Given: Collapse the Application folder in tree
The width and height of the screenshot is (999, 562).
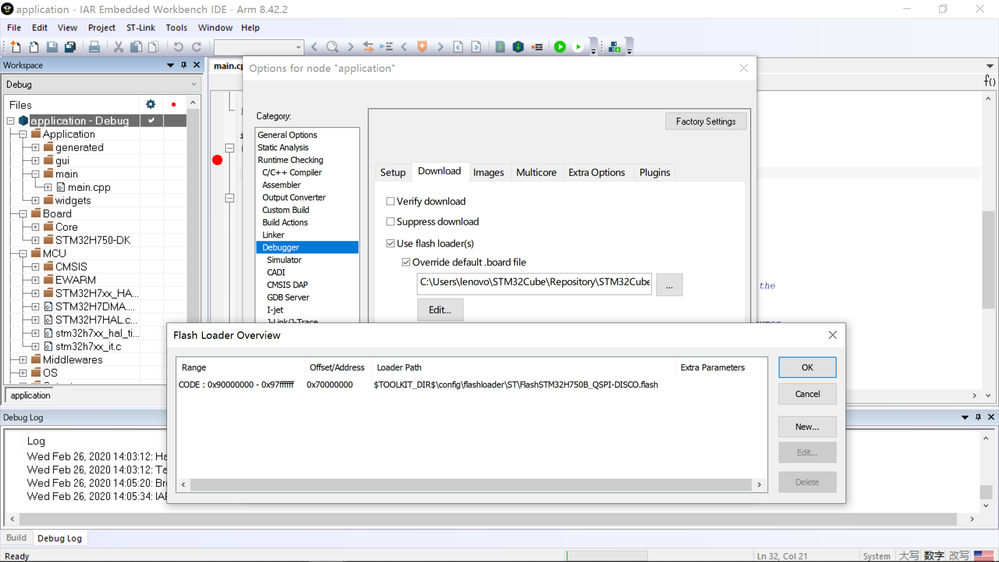Looking at the screenshot, I should pyautogui.click(x=23, y=134).
